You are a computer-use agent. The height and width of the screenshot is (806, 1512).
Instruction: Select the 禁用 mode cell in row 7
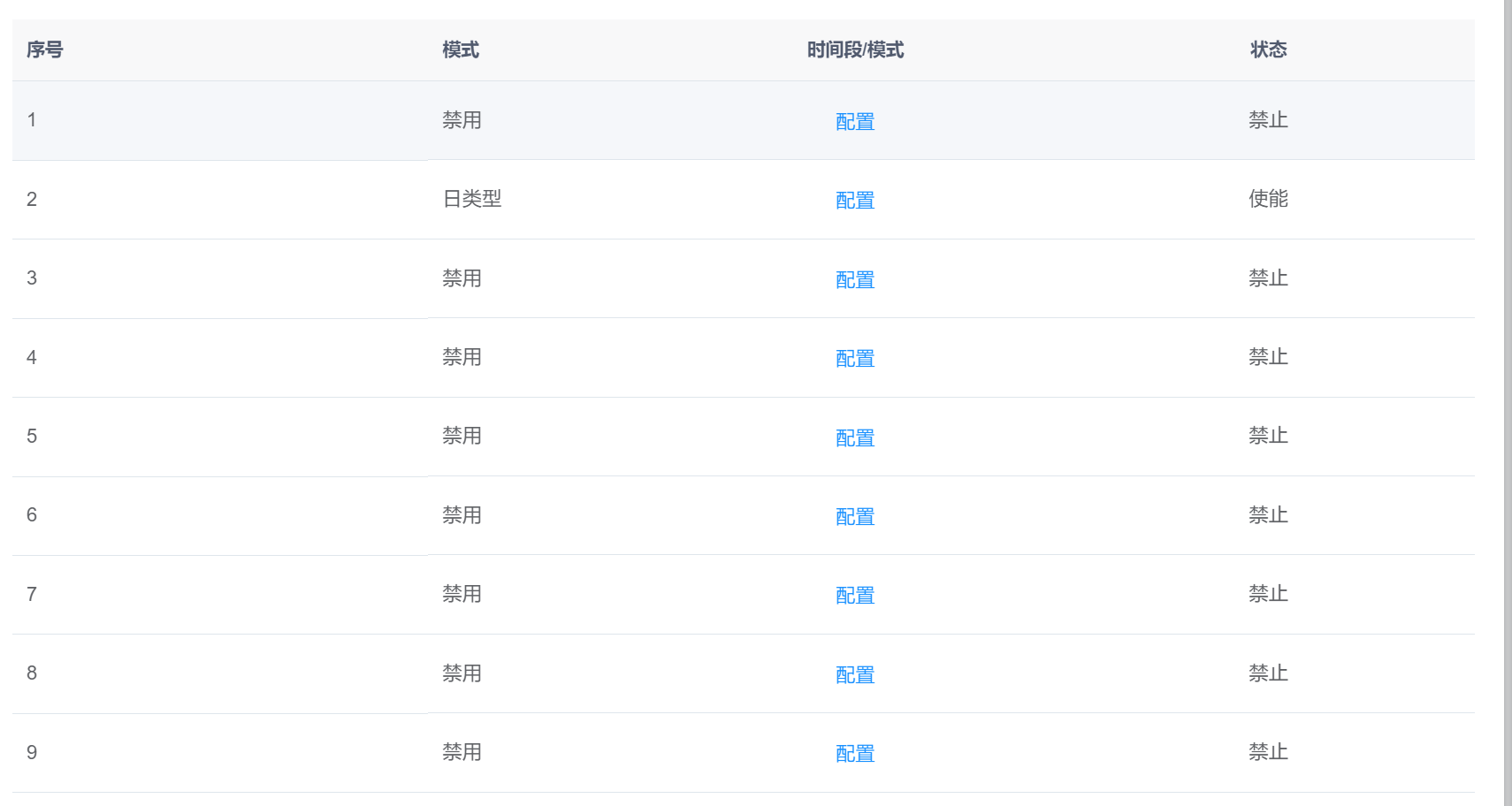point(462,594)
